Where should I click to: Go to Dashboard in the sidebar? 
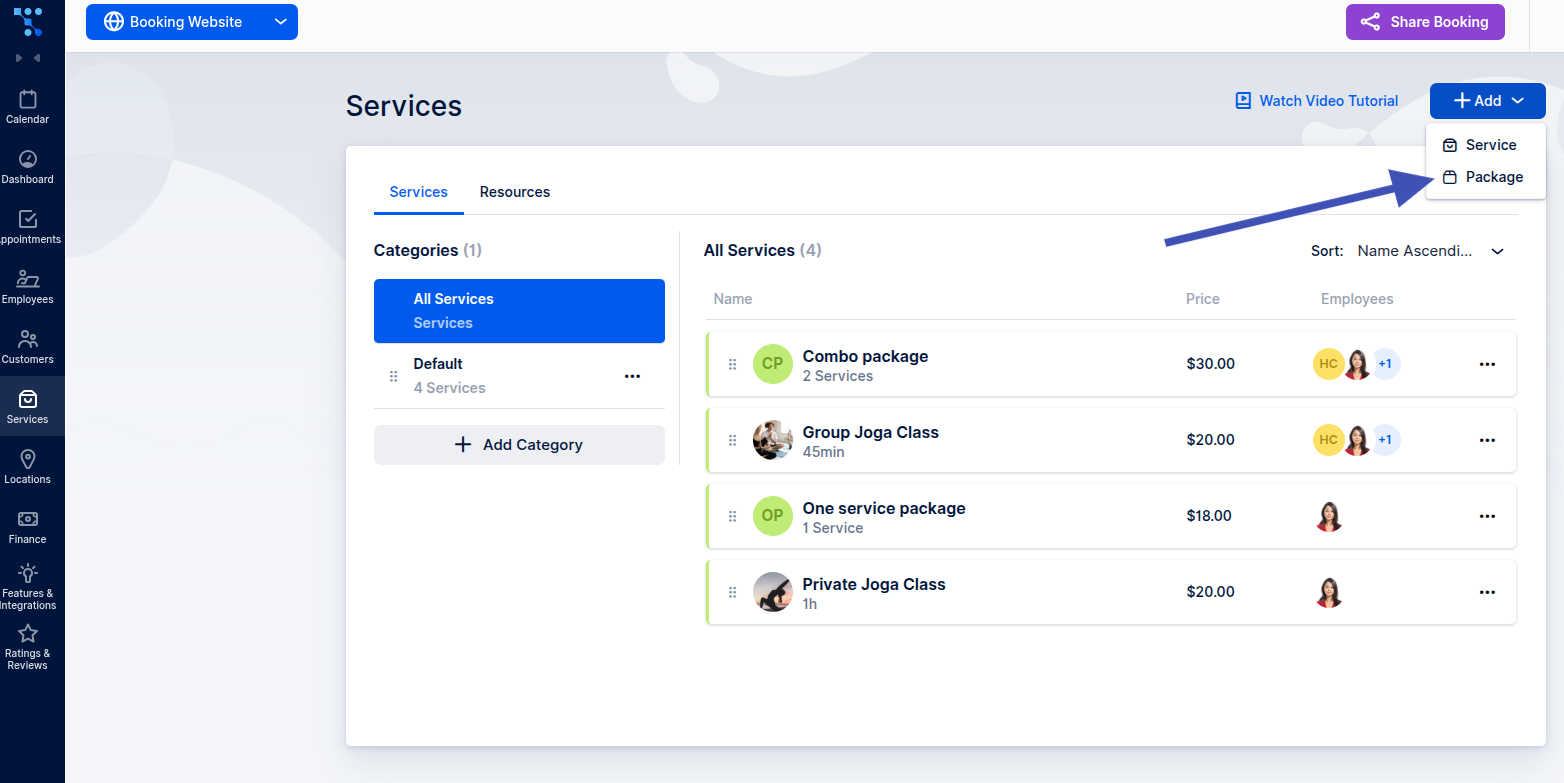point(28,167)
